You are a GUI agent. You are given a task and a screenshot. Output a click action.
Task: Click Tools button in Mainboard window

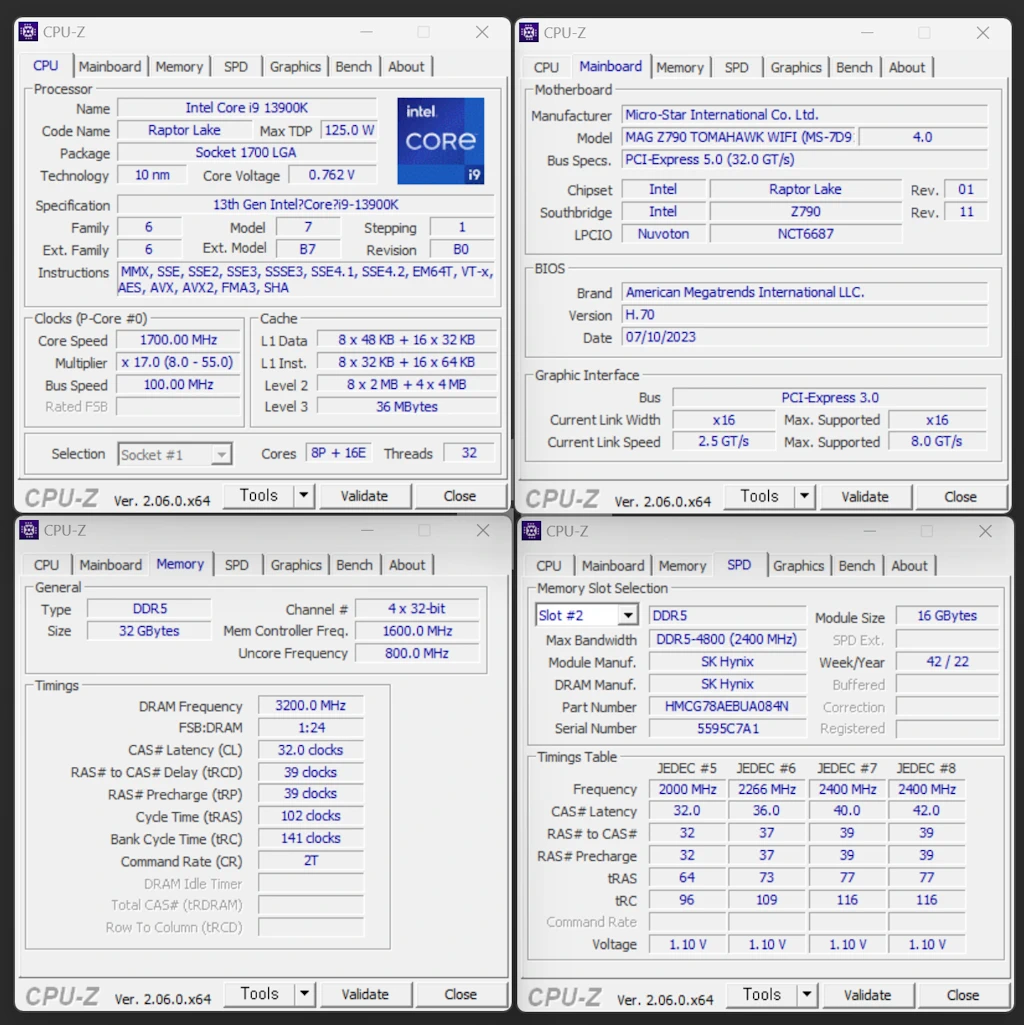[760, 497]
